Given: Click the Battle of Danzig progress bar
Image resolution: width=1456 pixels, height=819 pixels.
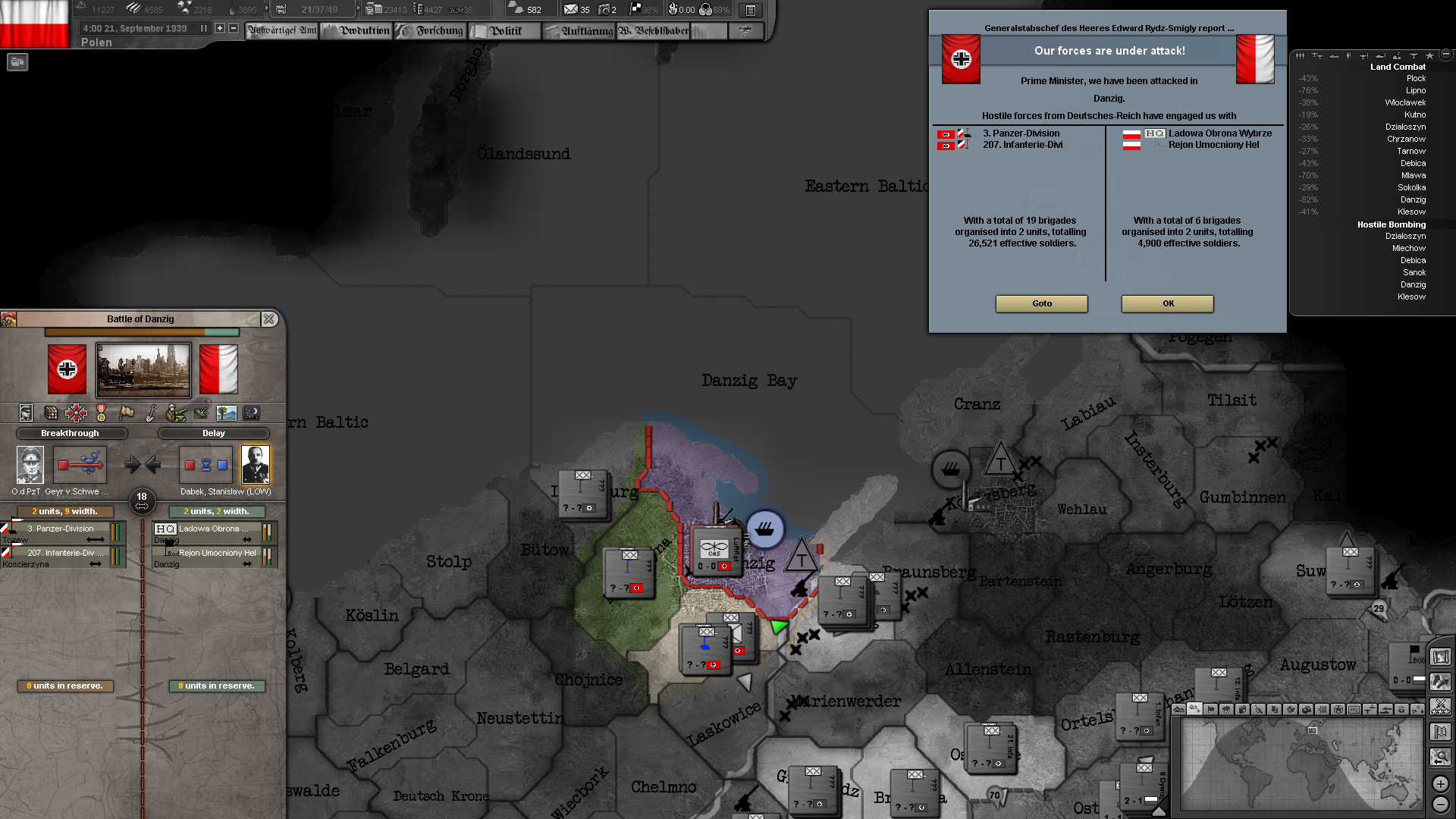Looking at the screenshot, I should (142, 332).
